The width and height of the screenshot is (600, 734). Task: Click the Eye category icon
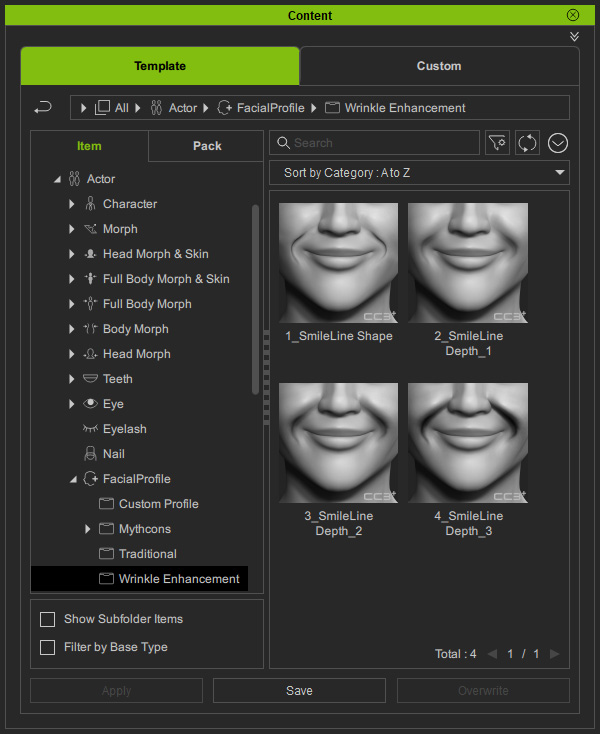pos(90,404)
